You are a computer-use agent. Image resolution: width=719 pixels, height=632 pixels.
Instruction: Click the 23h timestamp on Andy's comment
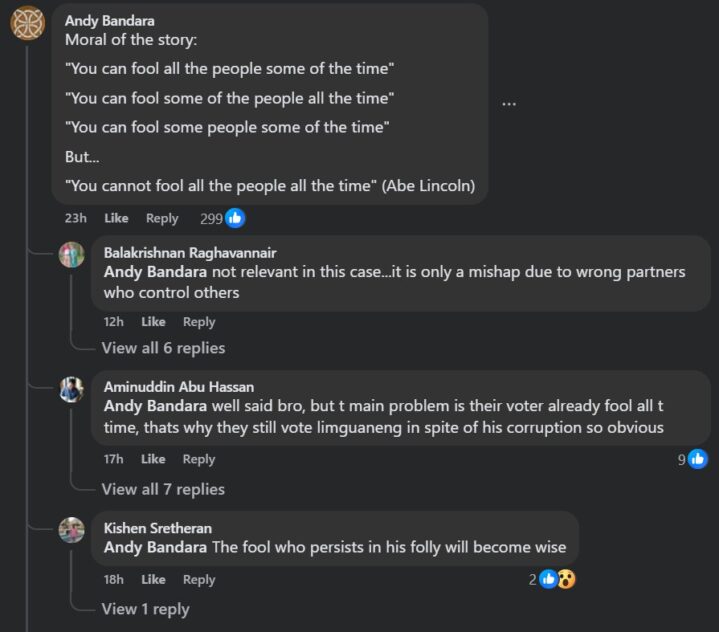click(x=76, y=218)
